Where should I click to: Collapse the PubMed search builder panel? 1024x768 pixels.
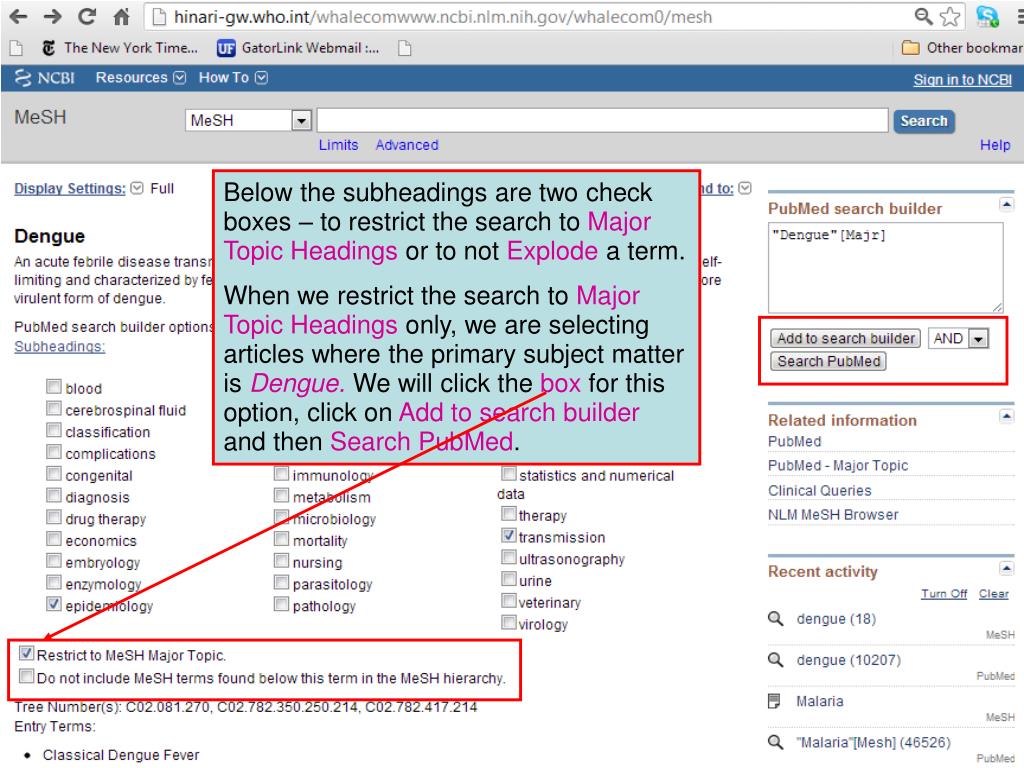pos(1006,204)
